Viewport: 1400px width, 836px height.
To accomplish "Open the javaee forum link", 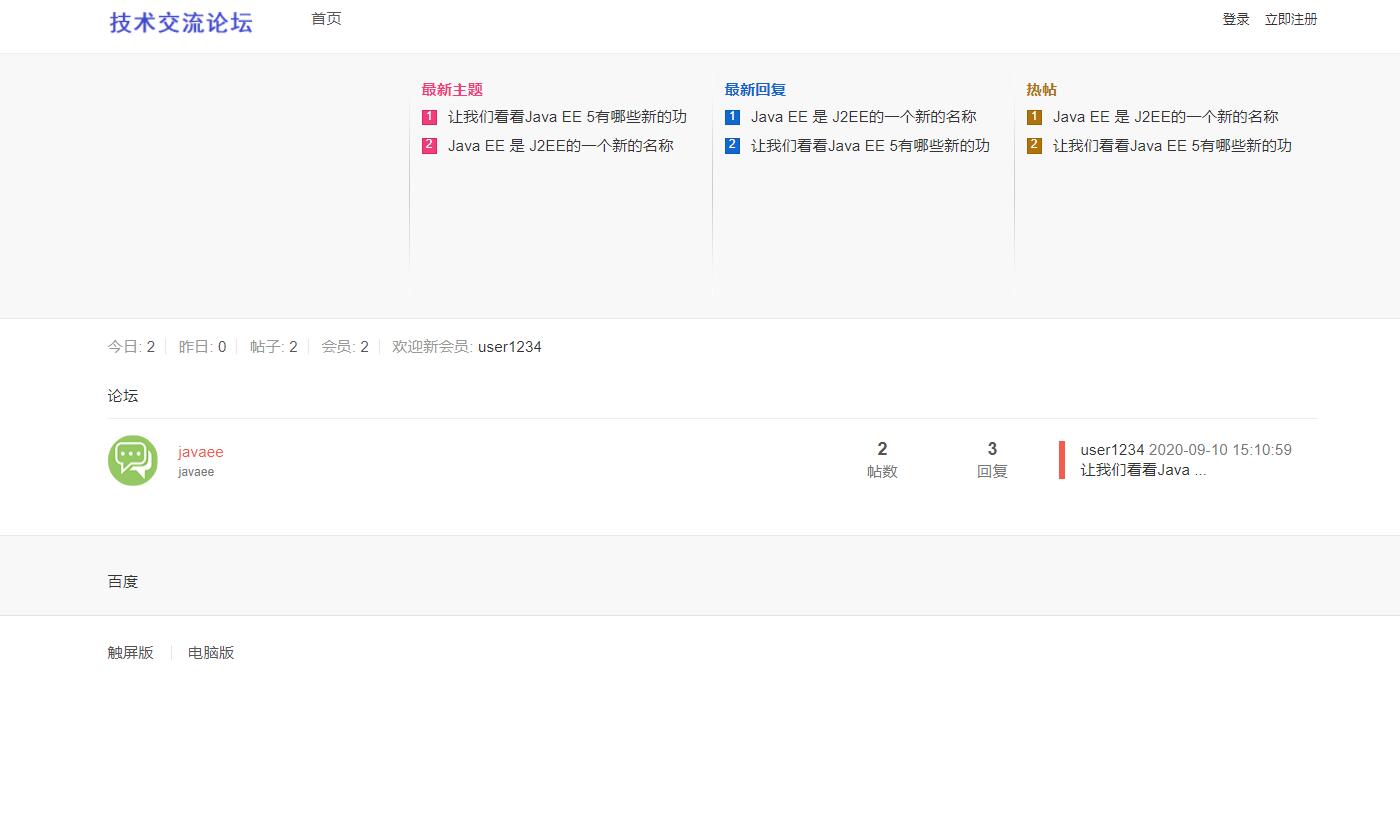I will pos(200,451).
